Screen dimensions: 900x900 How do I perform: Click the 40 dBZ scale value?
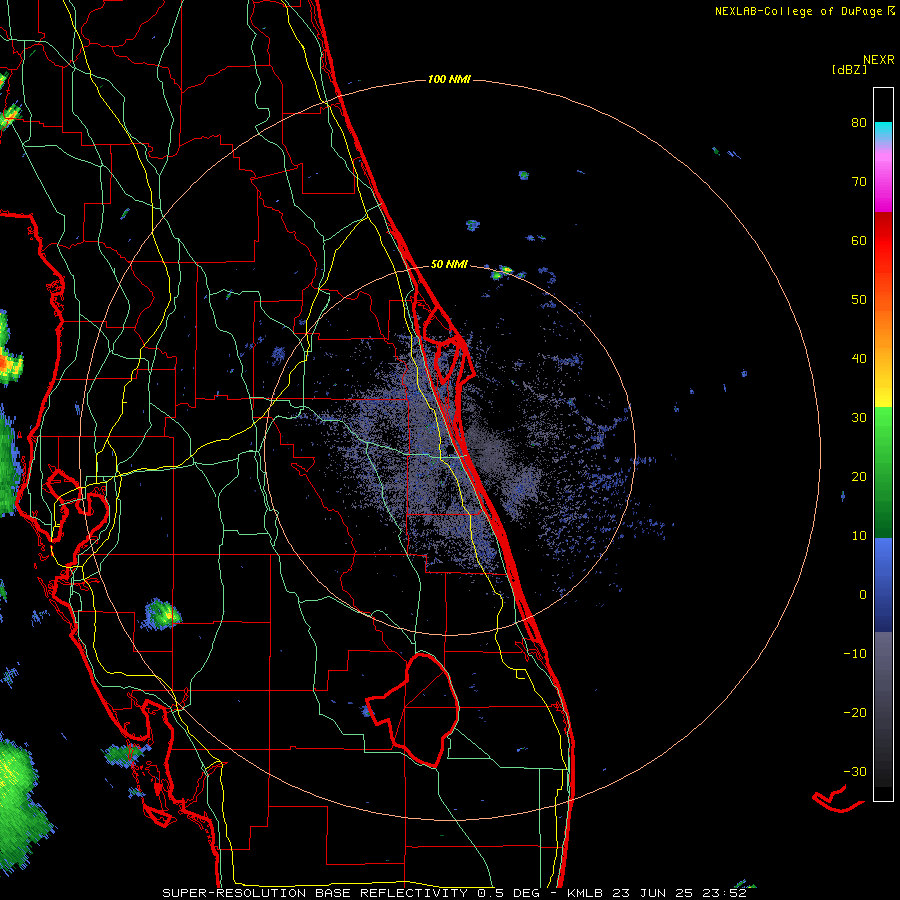(x=859, y=359)
